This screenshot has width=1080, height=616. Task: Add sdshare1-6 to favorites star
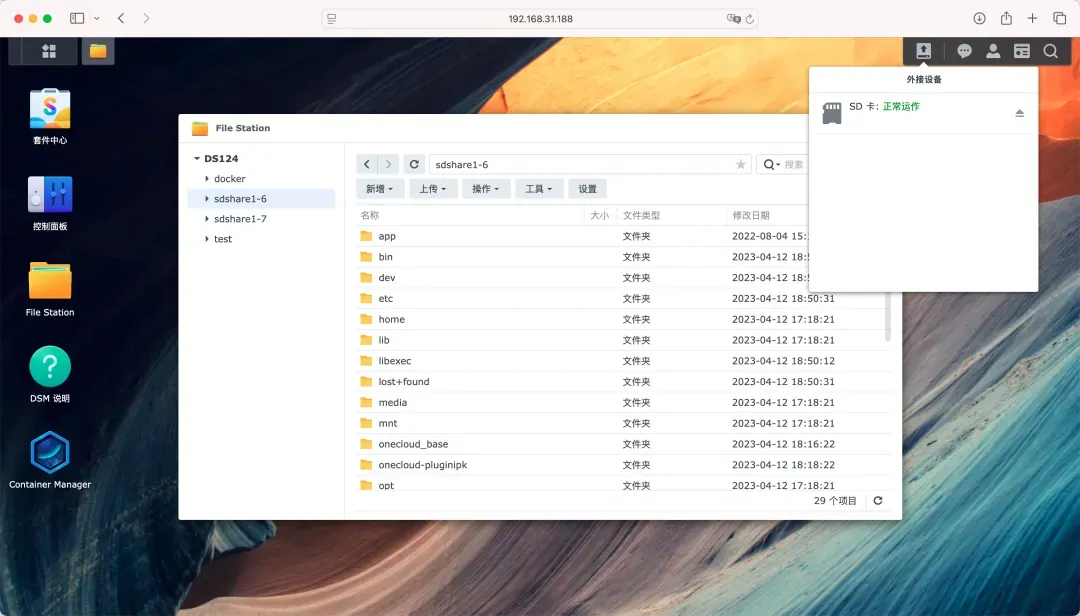click(740, 164)
